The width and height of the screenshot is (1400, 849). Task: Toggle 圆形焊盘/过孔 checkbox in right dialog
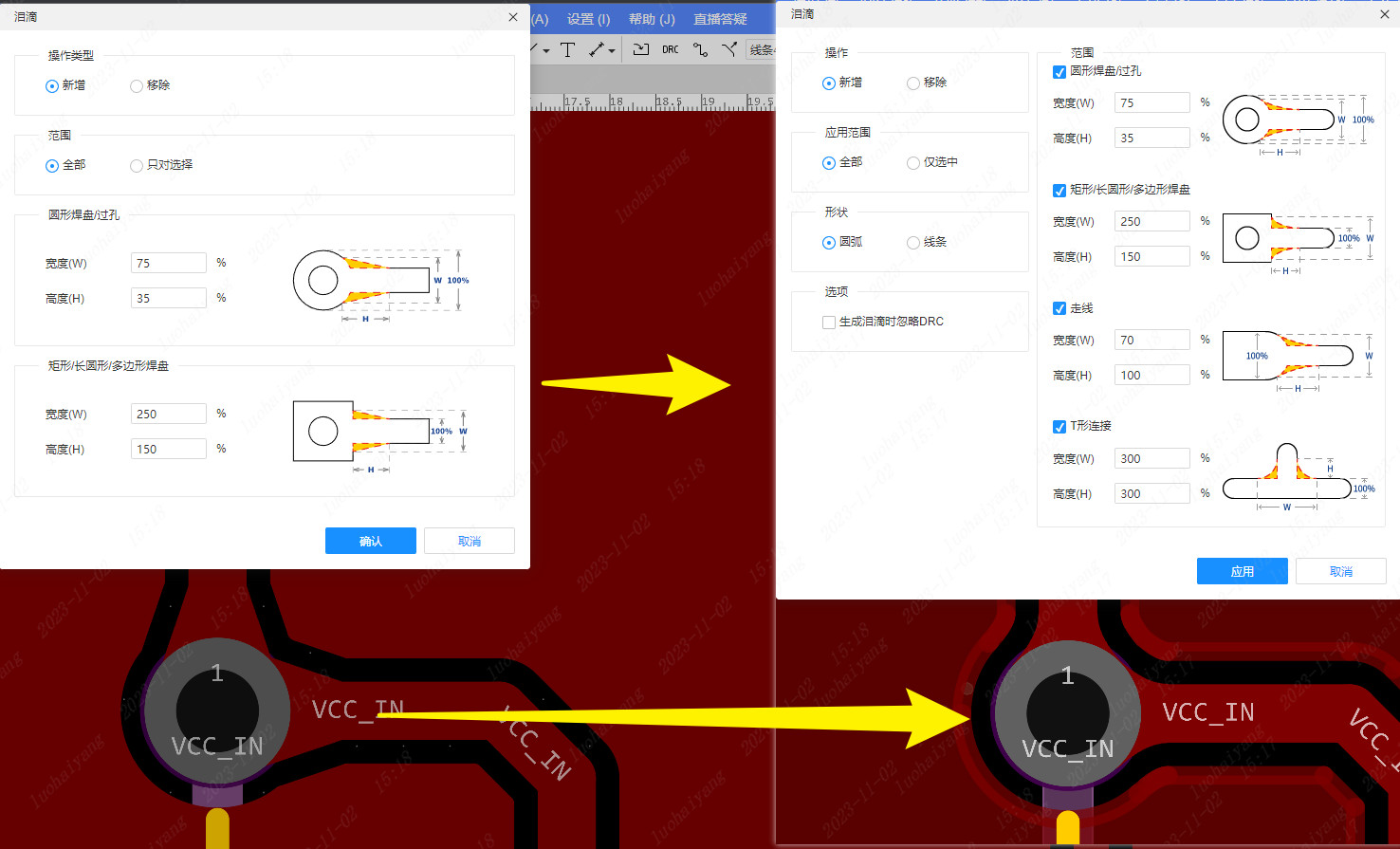click(x=1059, y=72)
